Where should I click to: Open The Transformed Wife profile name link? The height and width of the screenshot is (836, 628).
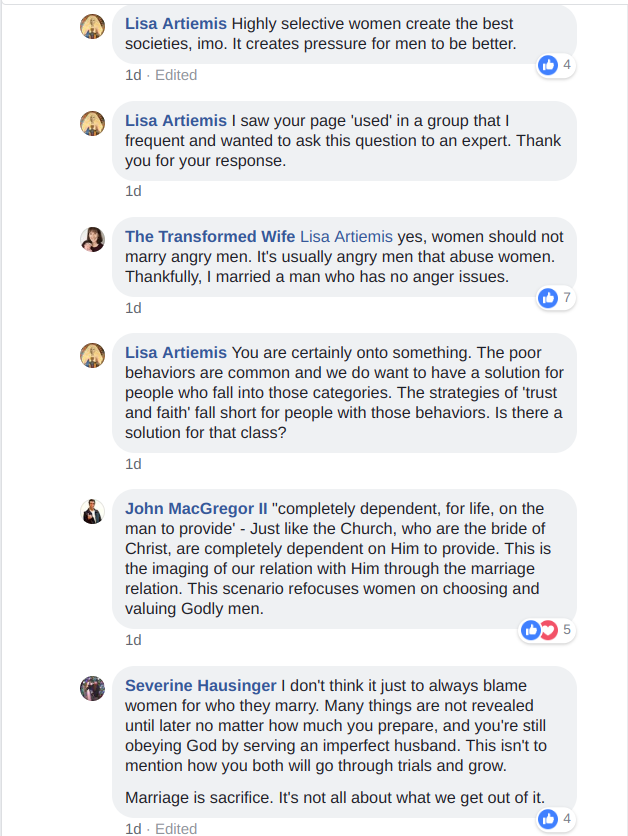click(210, 237)
